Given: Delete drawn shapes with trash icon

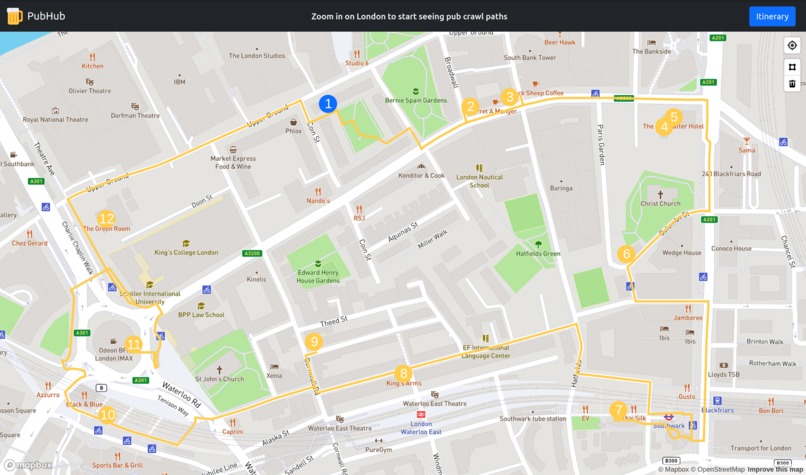Looking at the screenshot, I should [792, 83].
